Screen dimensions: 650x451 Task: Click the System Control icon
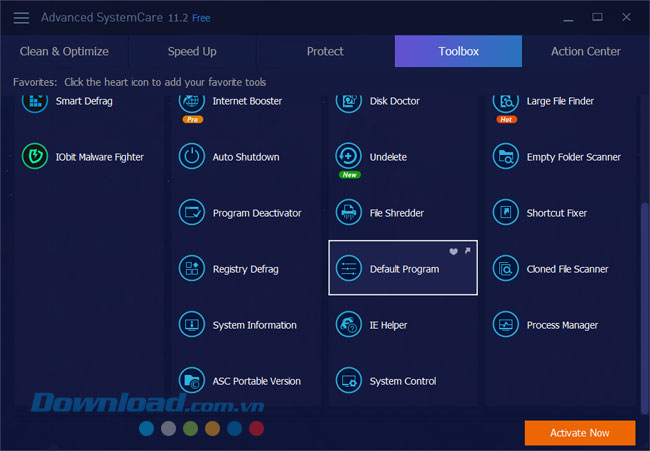tap(349, 380)
